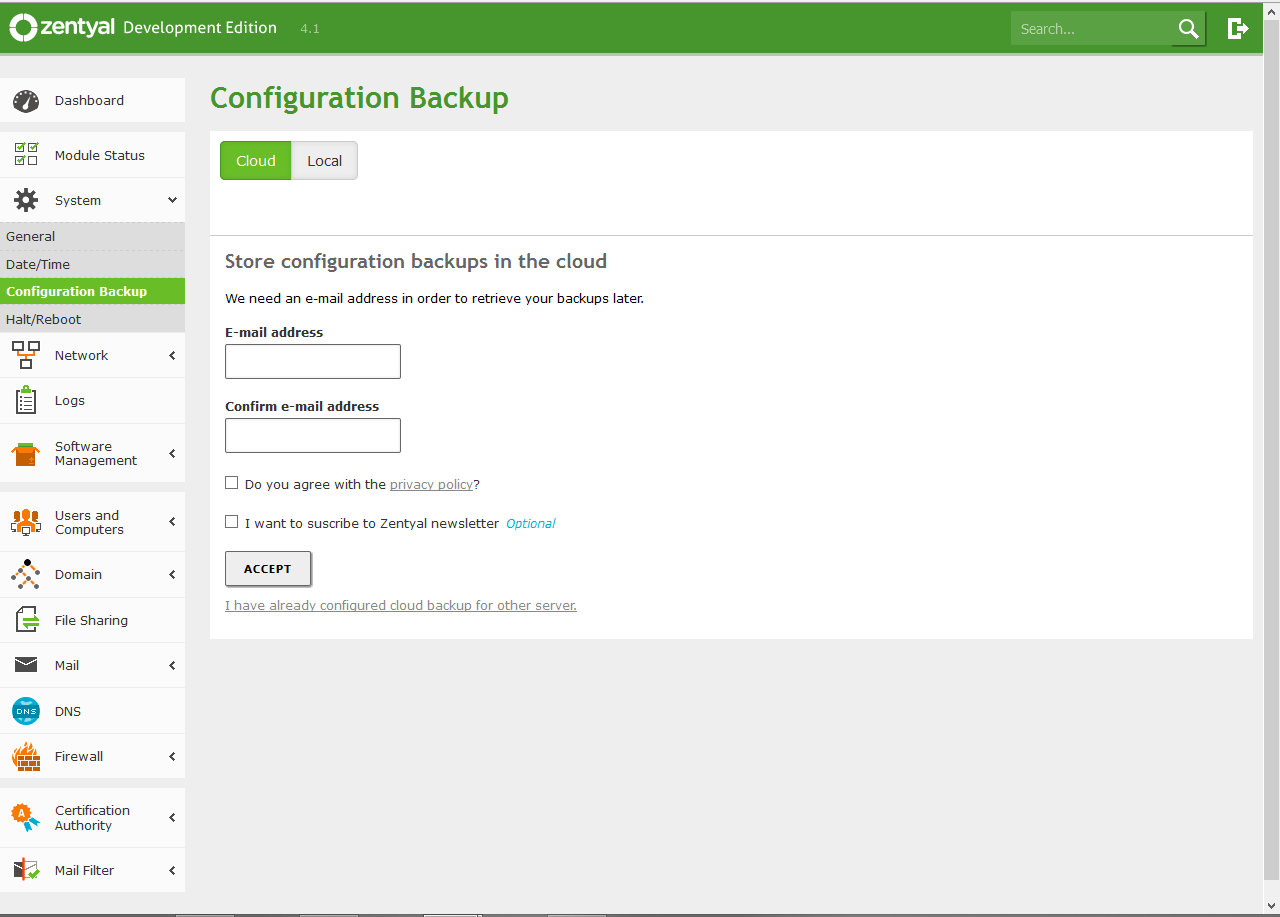Expand the Firewall menu arrow

(x=172, y=756)
